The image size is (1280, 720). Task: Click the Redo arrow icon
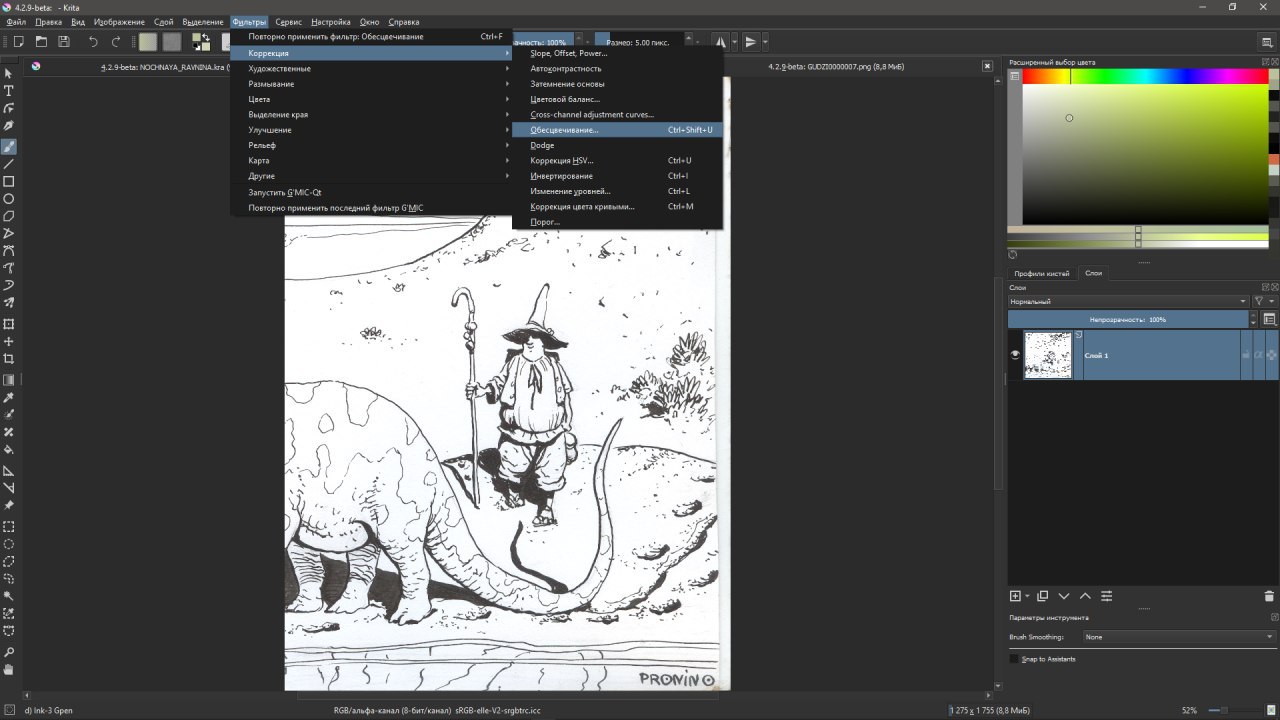(x=116, y=41)
